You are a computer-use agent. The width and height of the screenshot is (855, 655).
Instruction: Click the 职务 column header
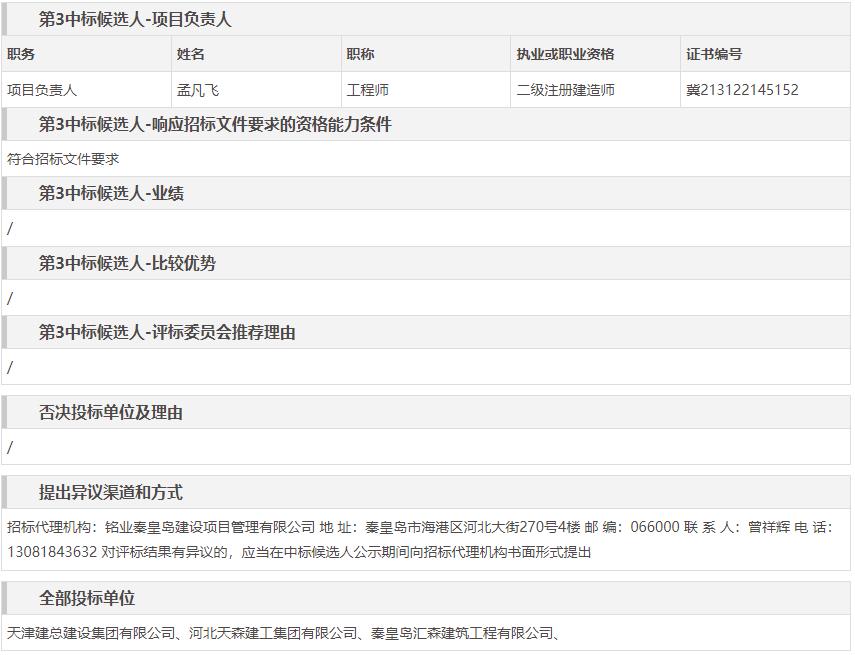tap(21, 54)
